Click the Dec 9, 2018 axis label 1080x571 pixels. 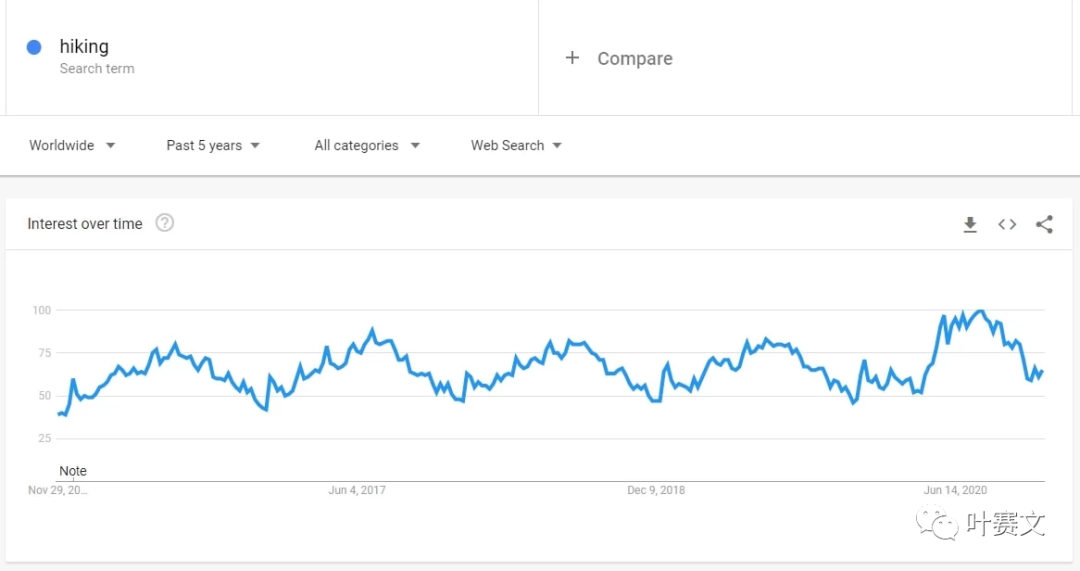(x=656, y=490)
